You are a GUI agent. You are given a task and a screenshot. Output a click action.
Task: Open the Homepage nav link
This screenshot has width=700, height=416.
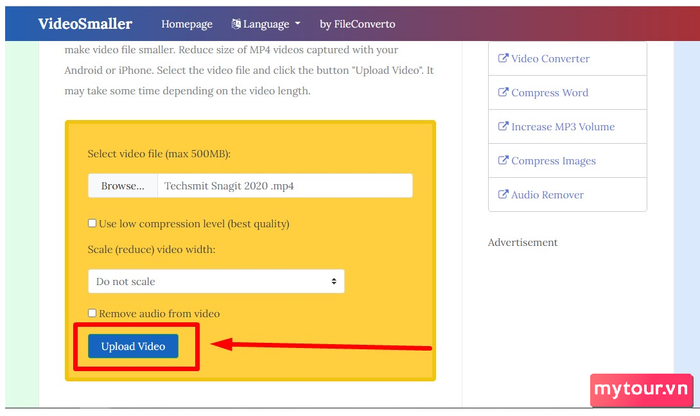click(x=187, y=24)
